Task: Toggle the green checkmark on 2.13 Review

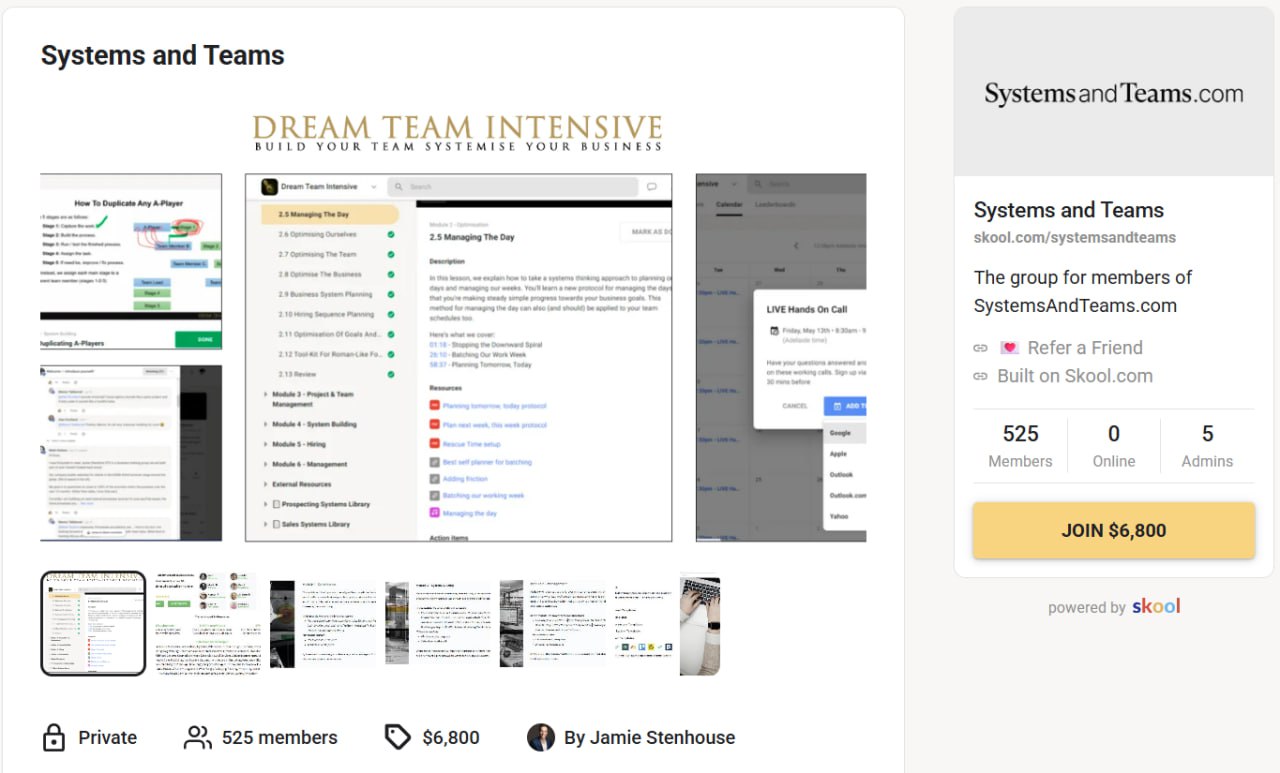Action: pyautogui.click(x=391, y=372)
